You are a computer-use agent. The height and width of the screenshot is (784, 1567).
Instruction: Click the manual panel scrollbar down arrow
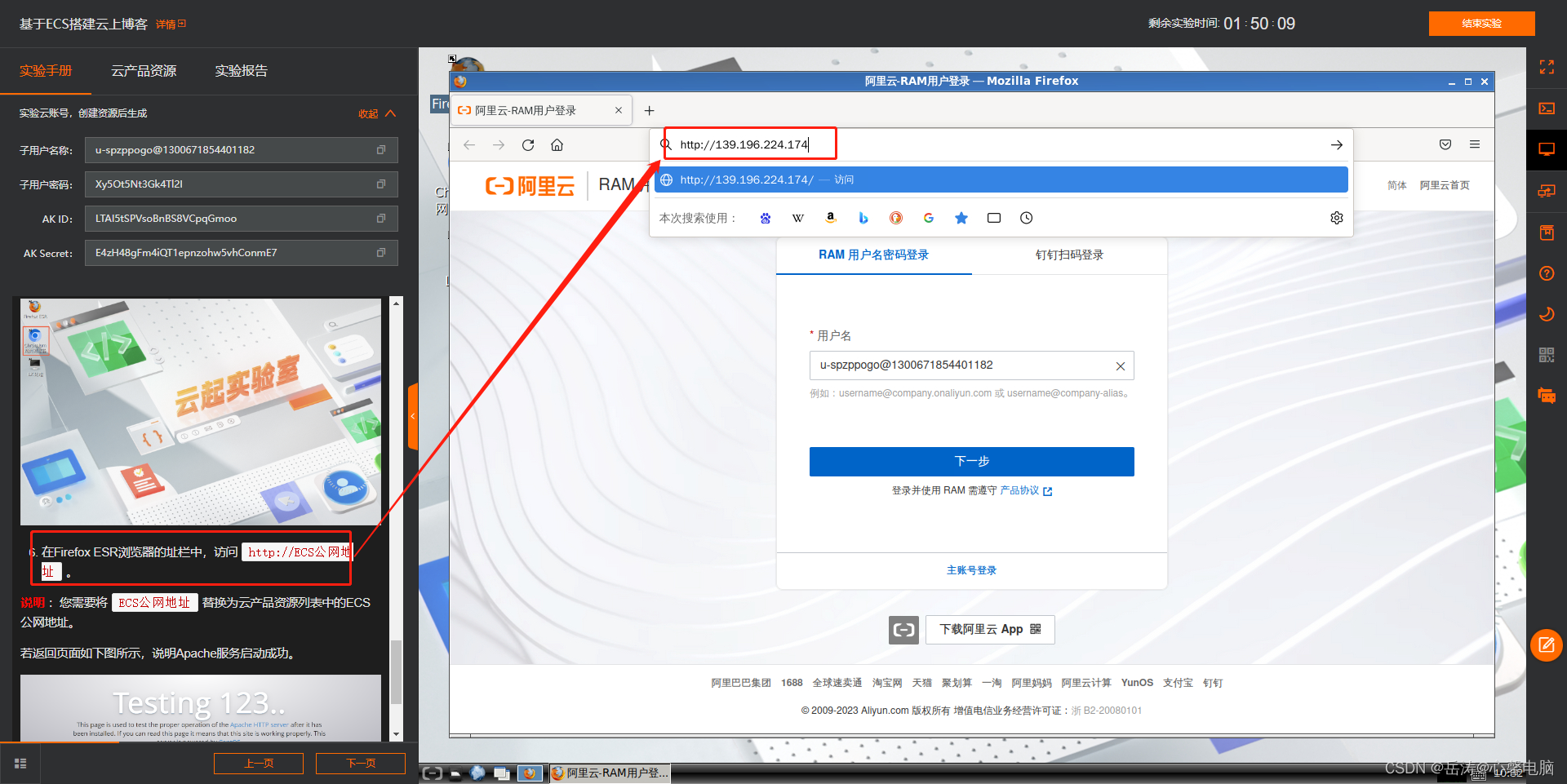point(396,734)
